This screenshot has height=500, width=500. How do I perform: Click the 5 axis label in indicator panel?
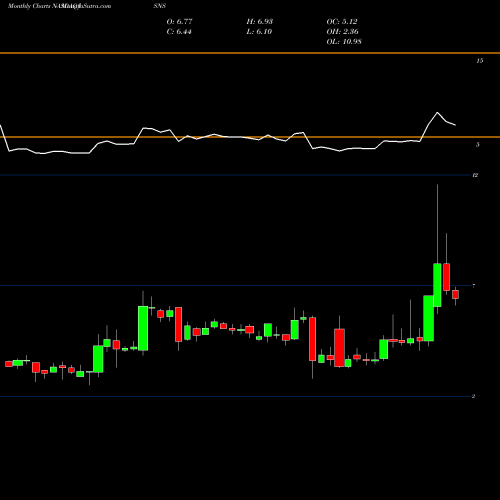click(478, 145)
